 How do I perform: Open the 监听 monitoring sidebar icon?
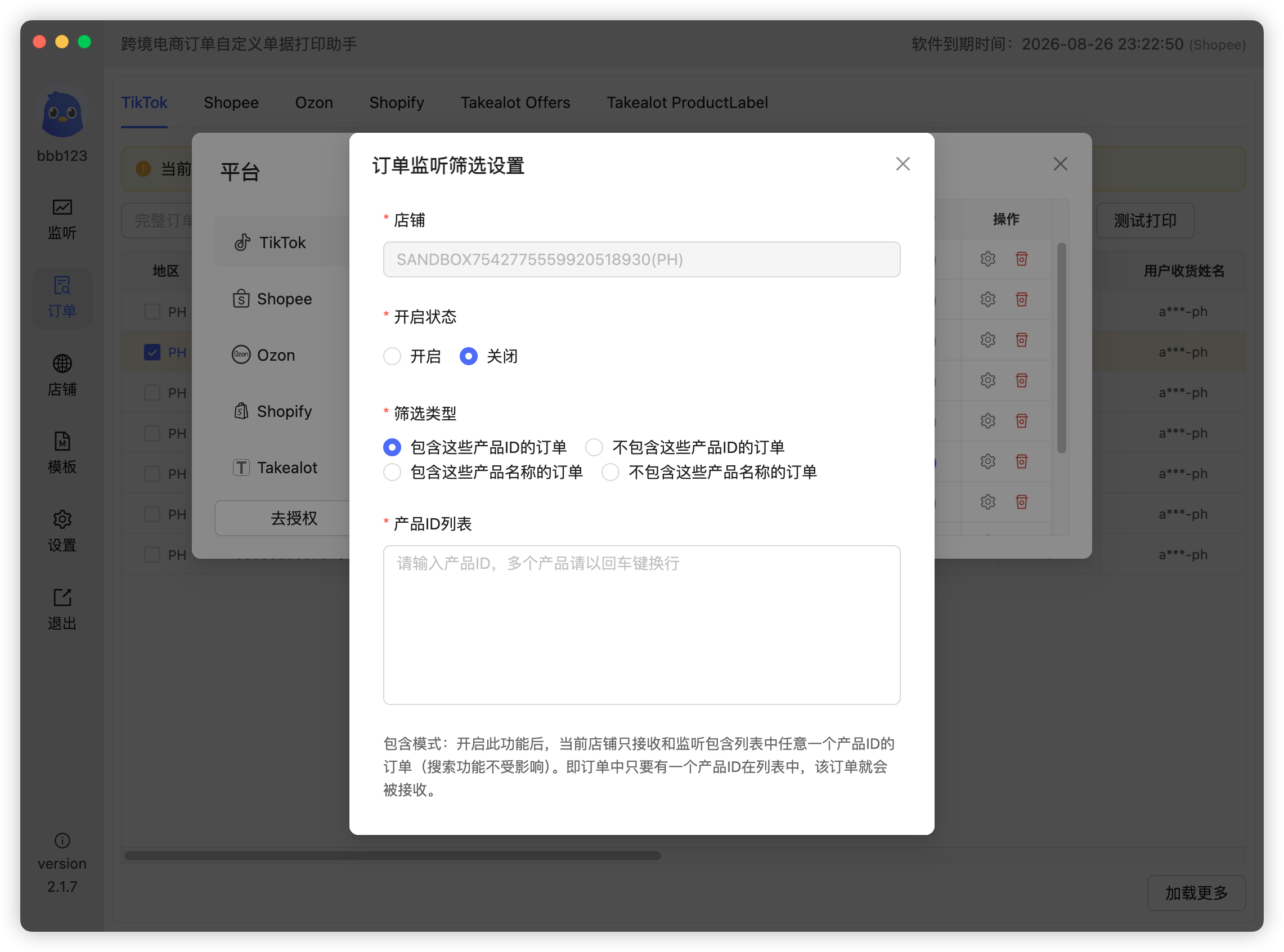click(x=62, y=219)
